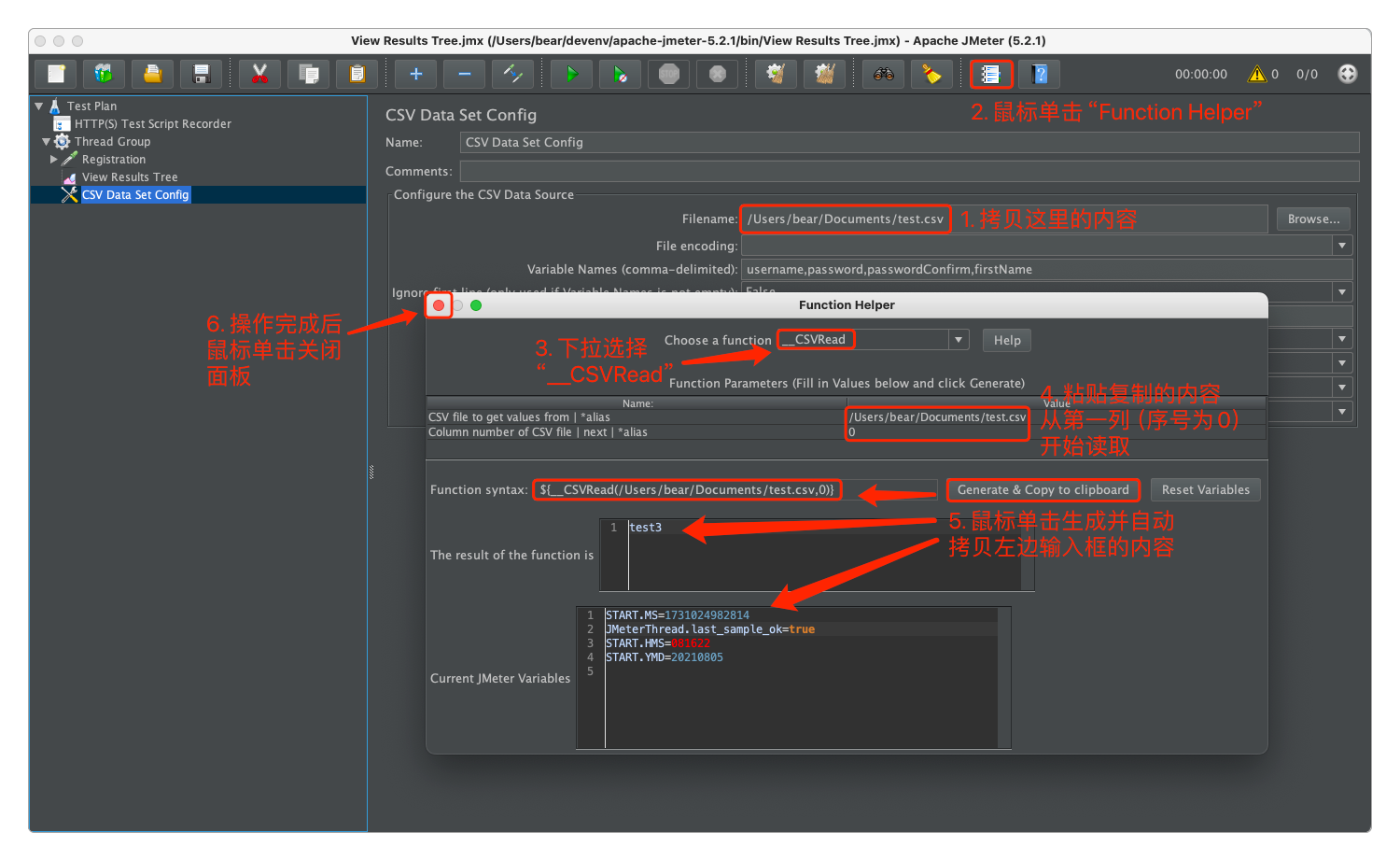Click the Help button in Function Helper
This screenshot has height=861, width=1400.
[x=1007, y=340]
